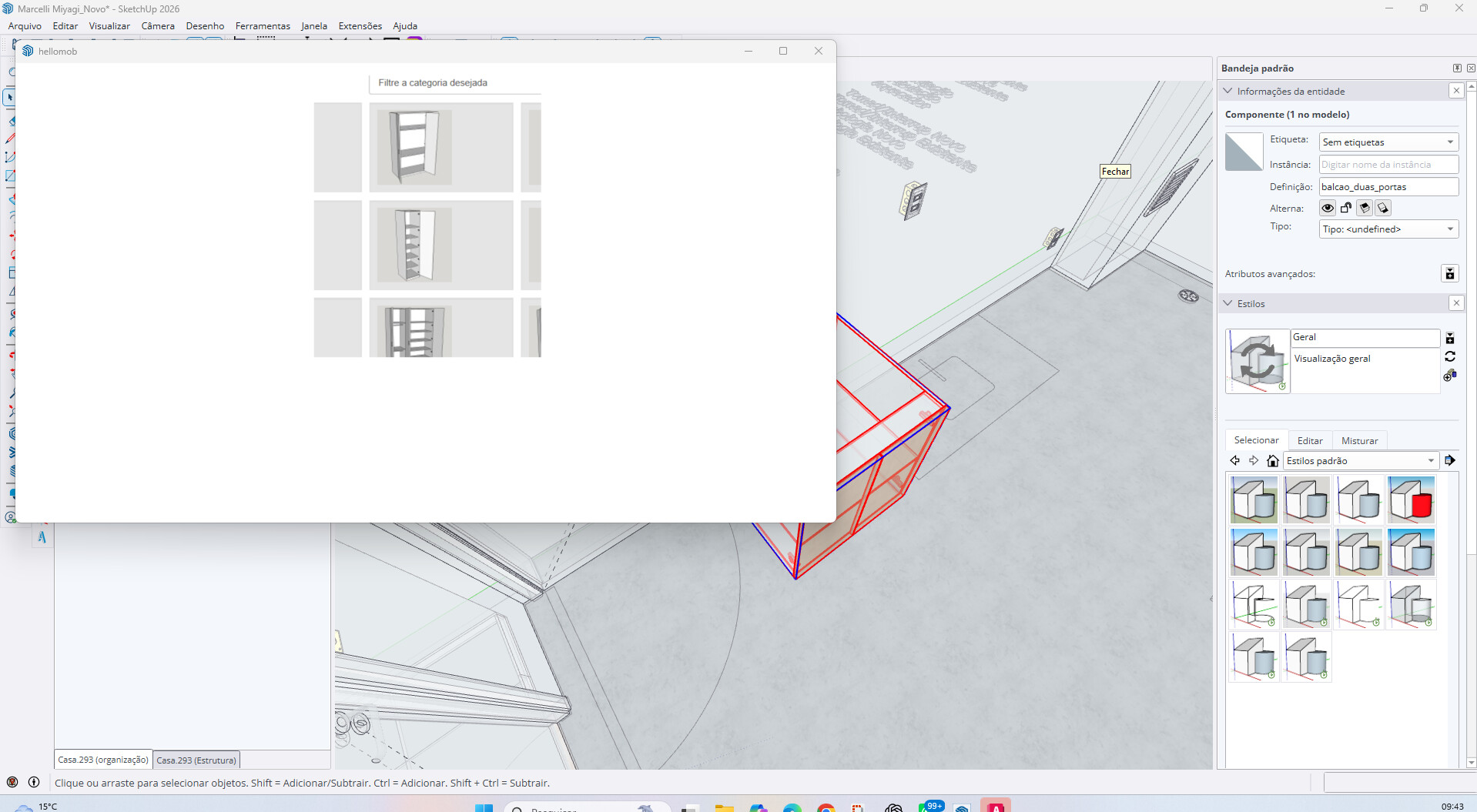
Task: Create new style icon
Action: click(x=1450, y=376)
